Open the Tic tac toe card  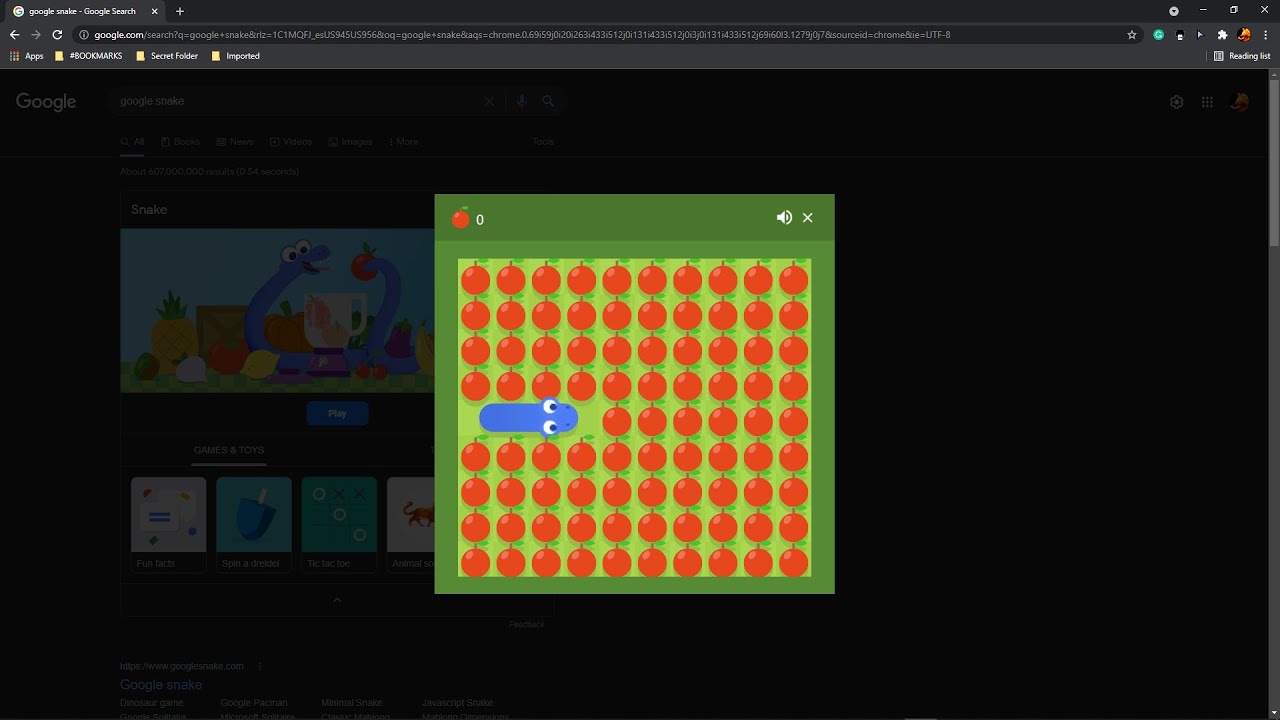coord(339,524)
